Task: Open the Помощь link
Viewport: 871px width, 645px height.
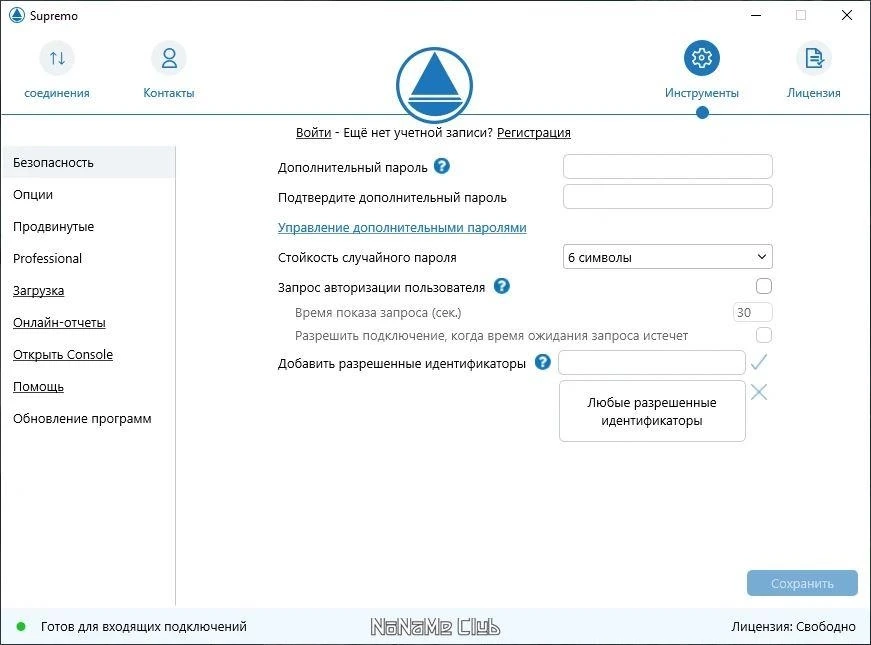Action: click(38, 387)
